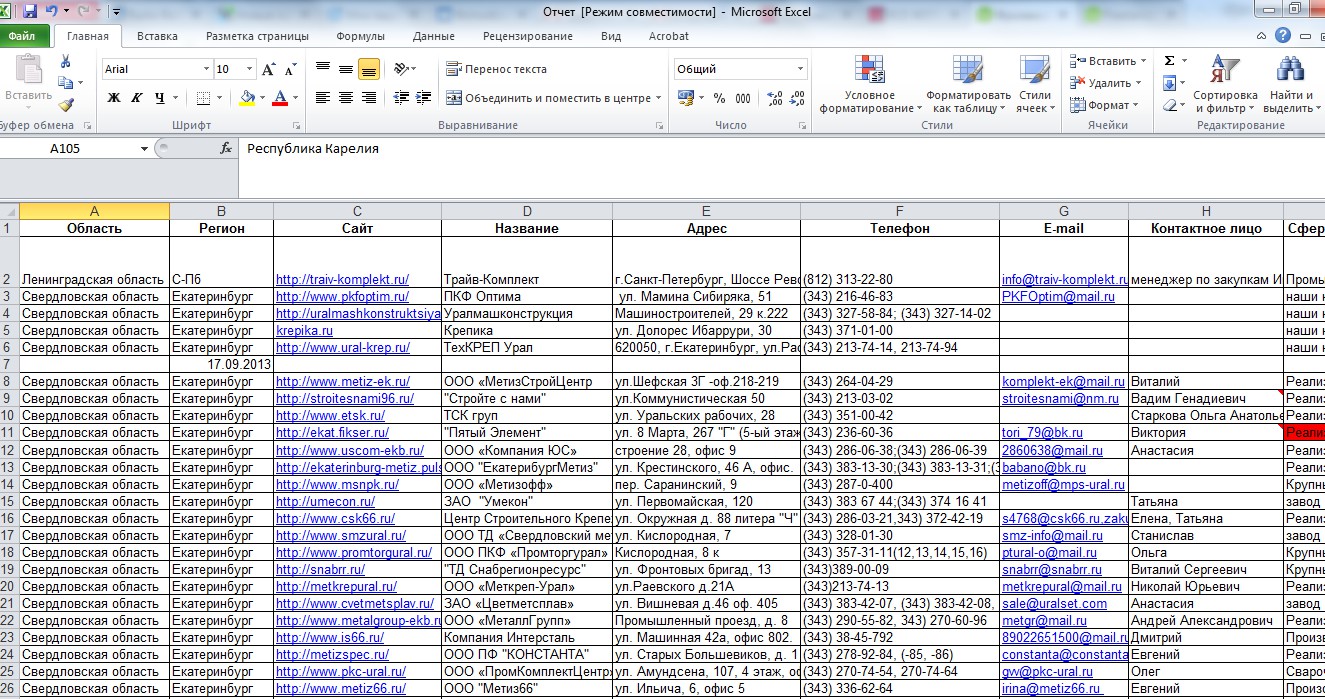Open the font size dropdown
The height and width of the screenshot is (699, 1325).
pos(250,69)
